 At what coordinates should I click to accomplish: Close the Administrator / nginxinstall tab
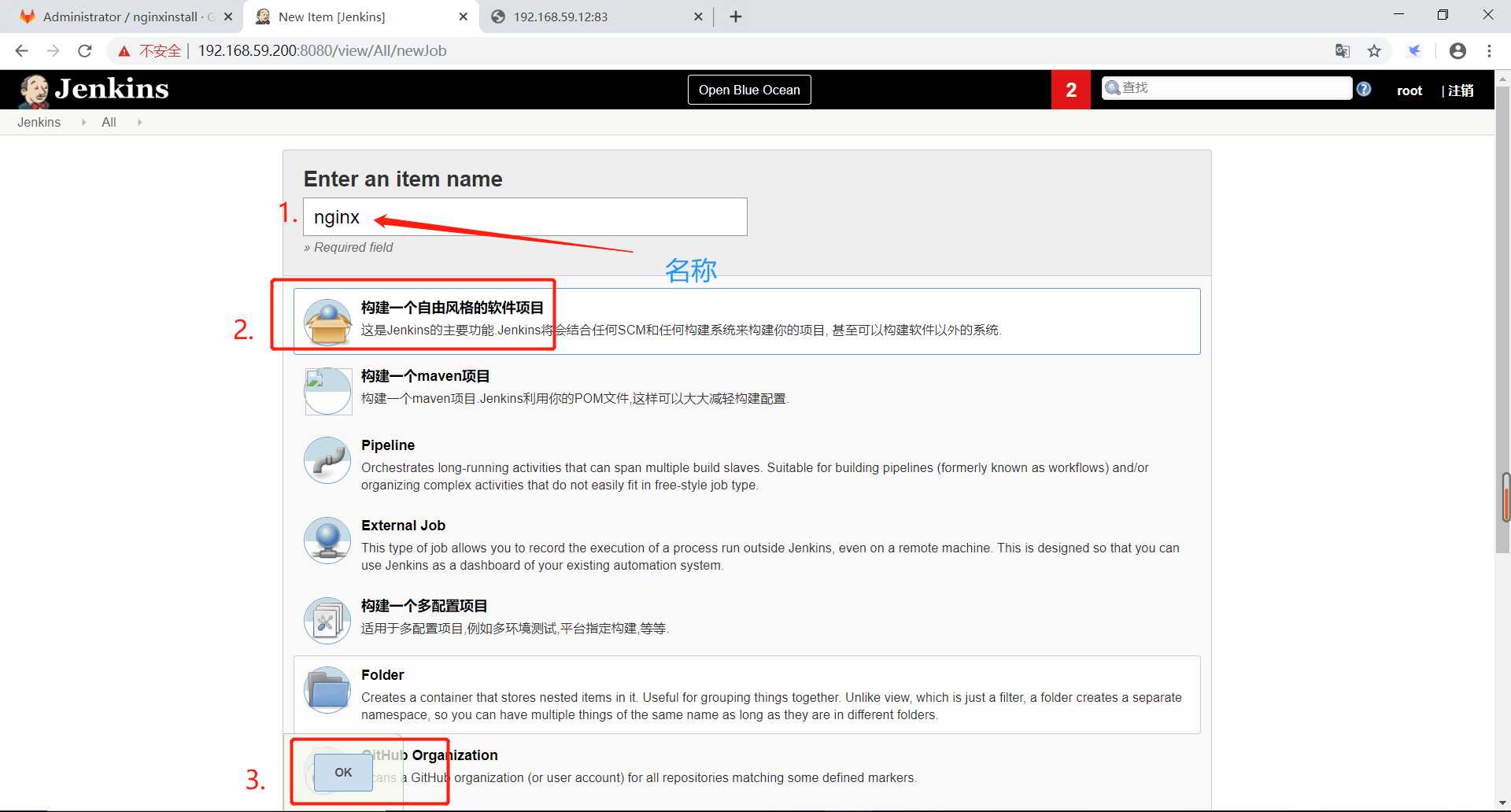point(228,17)
